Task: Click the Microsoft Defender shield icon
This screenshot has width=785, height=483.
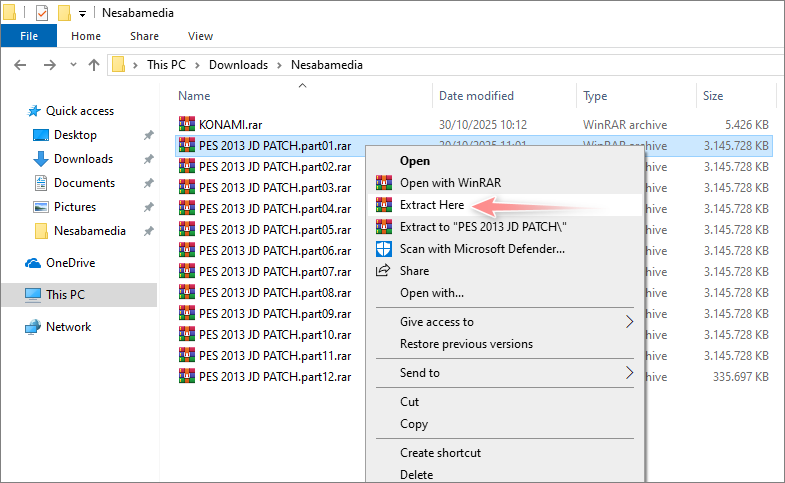Action: point(384,249)
